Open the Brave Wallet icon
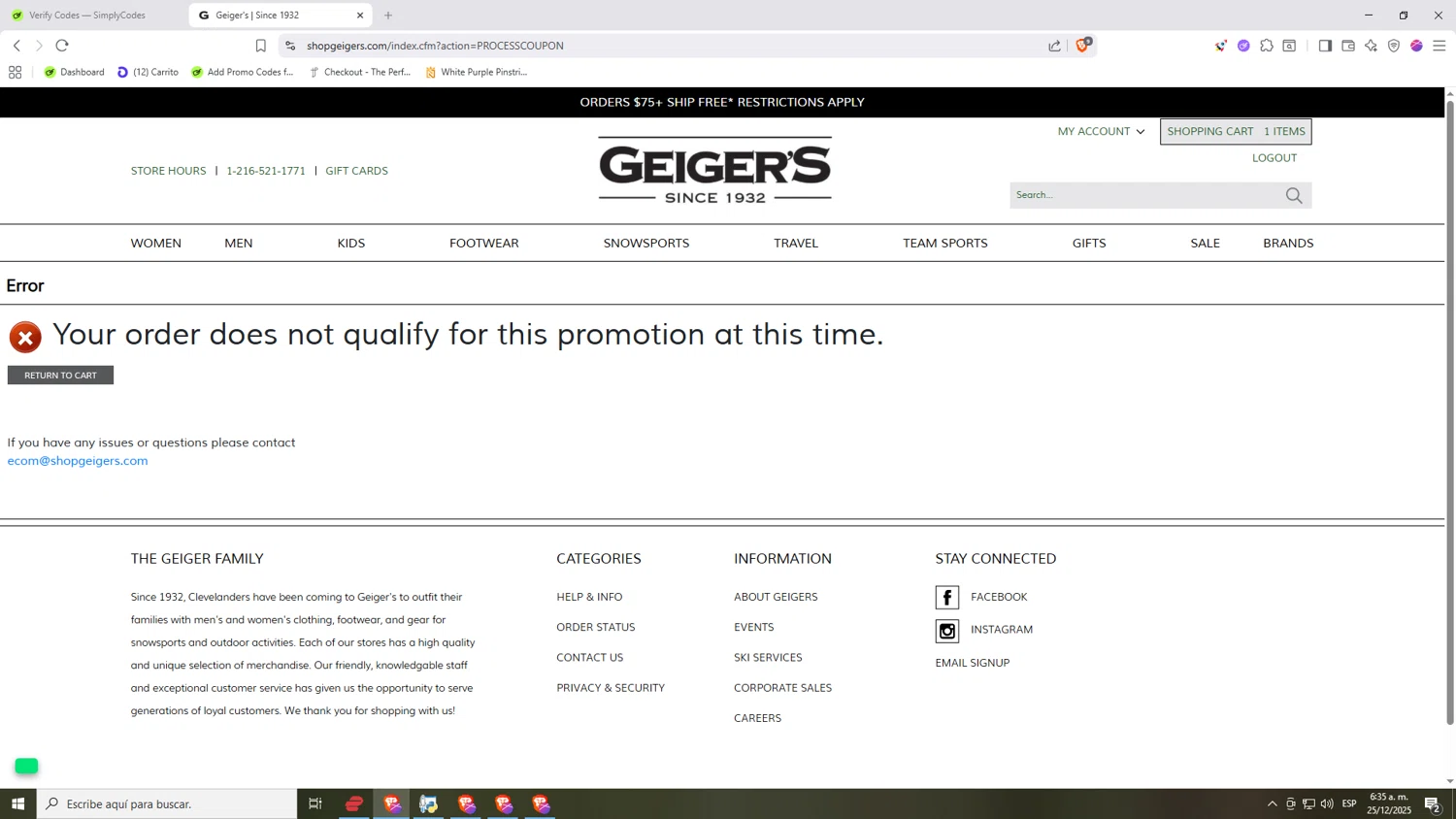The height and width of the screenshot is (819, 1456). (1348, 46)
